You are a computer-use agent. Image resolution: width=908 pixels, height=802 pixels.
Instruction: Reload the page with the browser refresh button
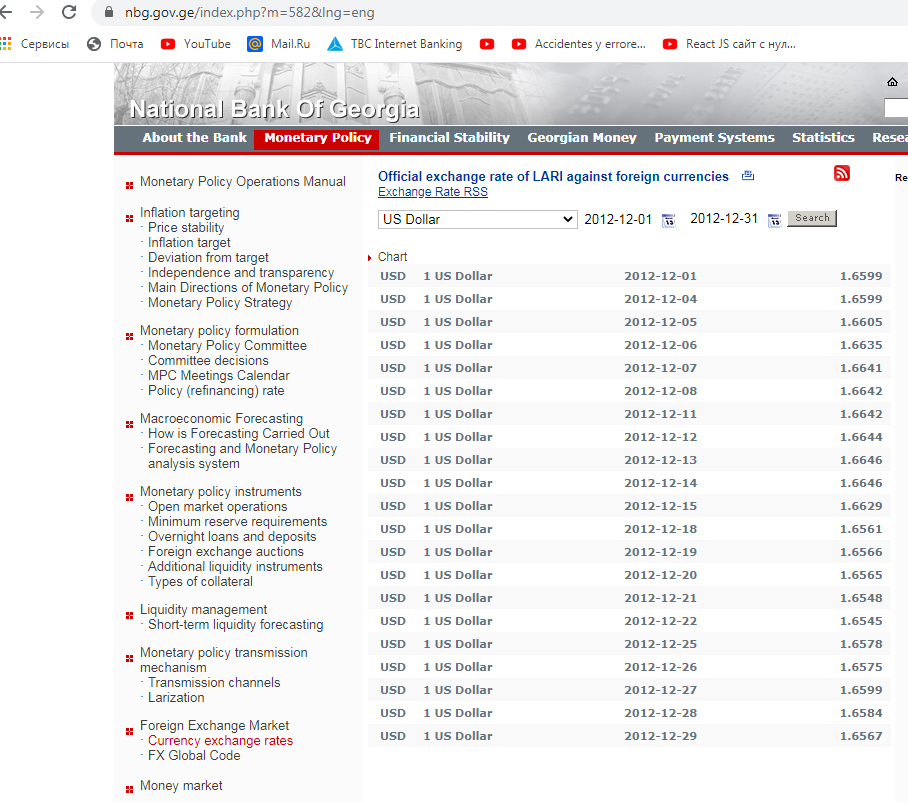pos(69,12)
